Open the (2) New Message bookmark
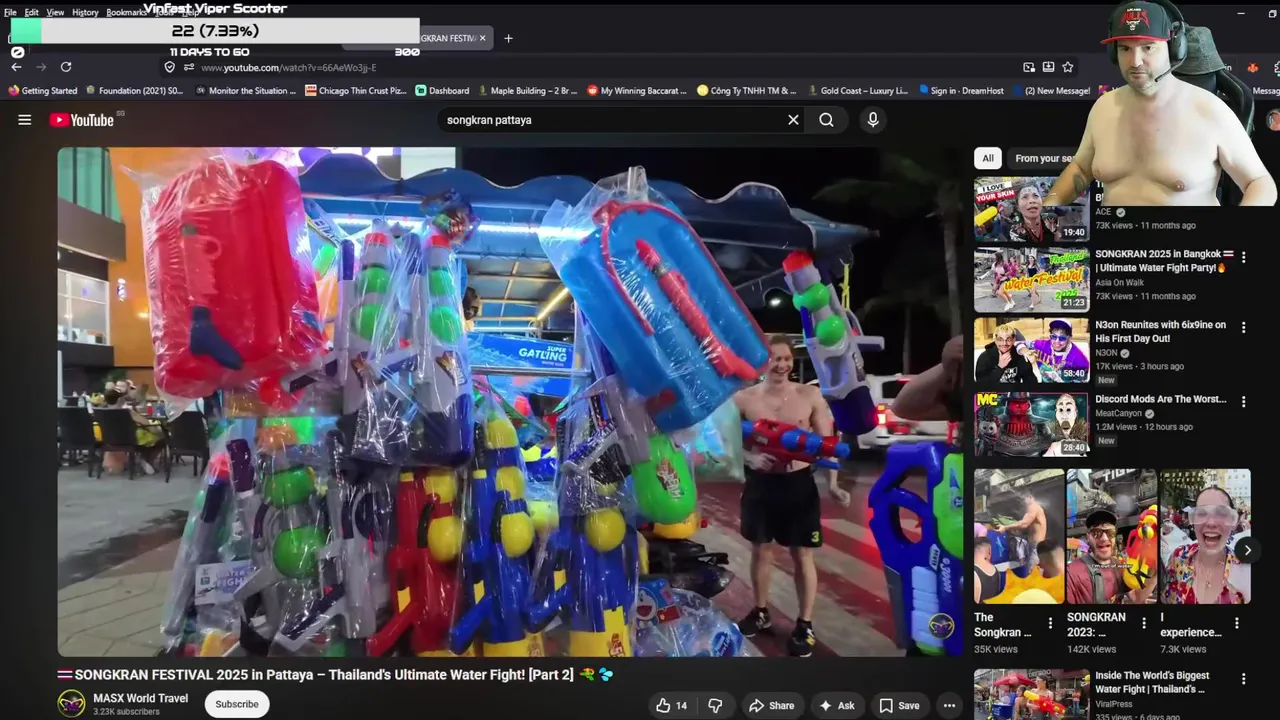 [1050, 91]
